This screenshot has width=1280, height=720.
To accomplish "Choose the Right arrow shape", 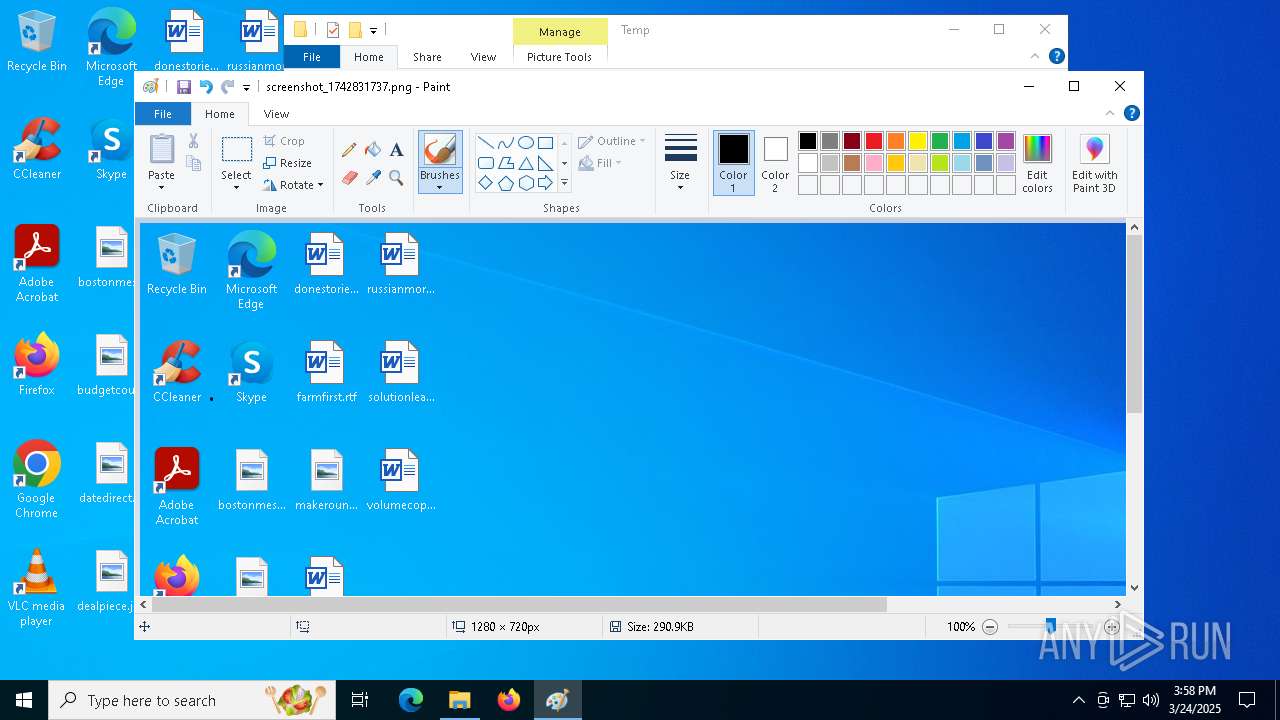I will [x=545, y=183].
